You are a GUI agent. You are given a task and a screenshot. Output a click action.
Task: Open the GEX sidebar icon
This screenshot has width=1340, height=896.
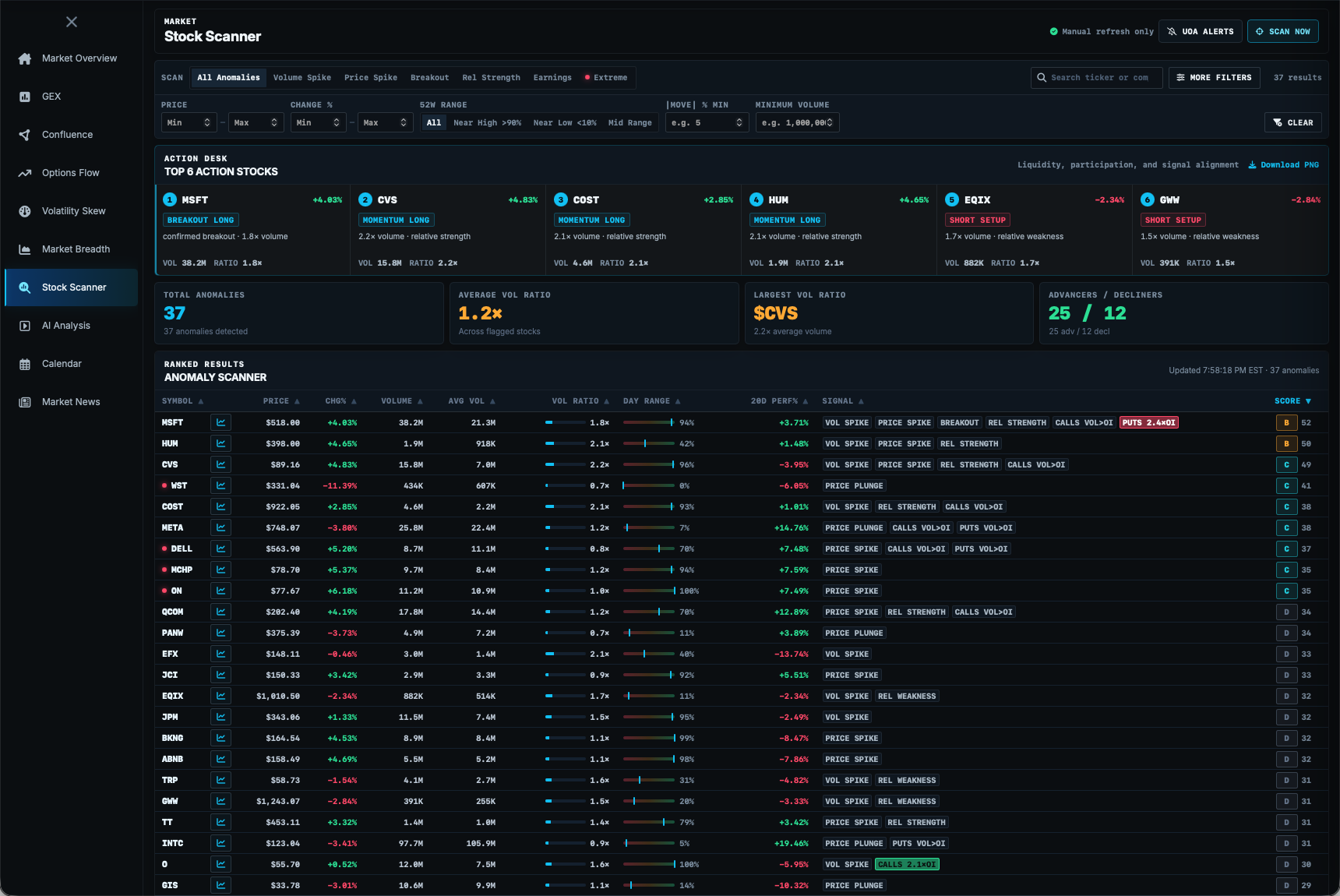pos(25,97)
